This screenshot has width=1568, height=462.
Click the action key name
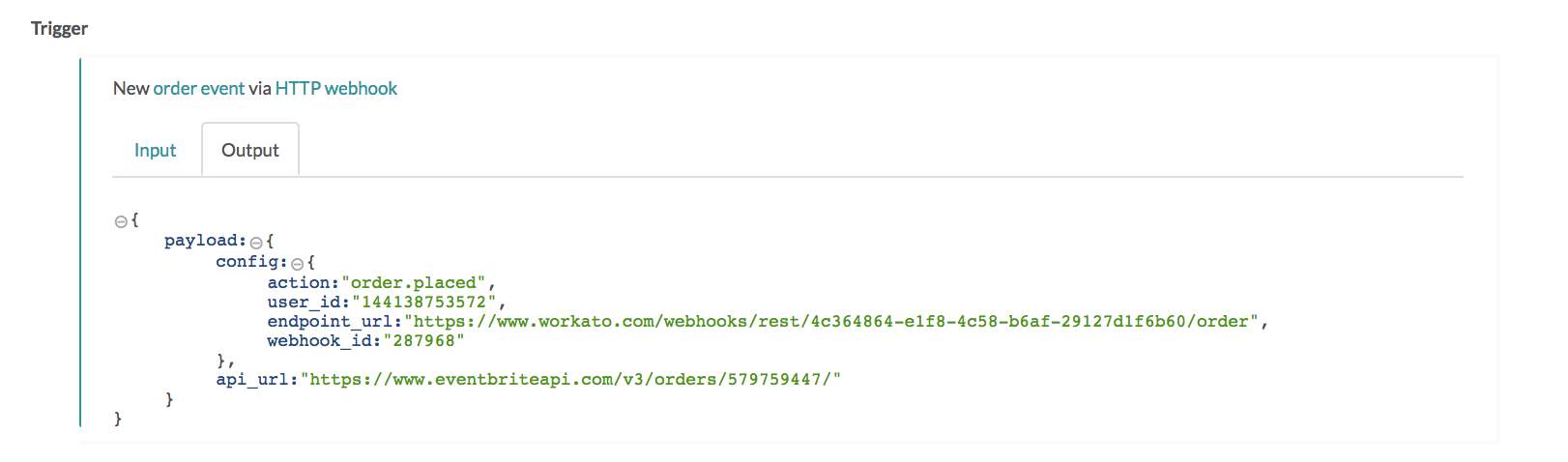click(300, 282)
